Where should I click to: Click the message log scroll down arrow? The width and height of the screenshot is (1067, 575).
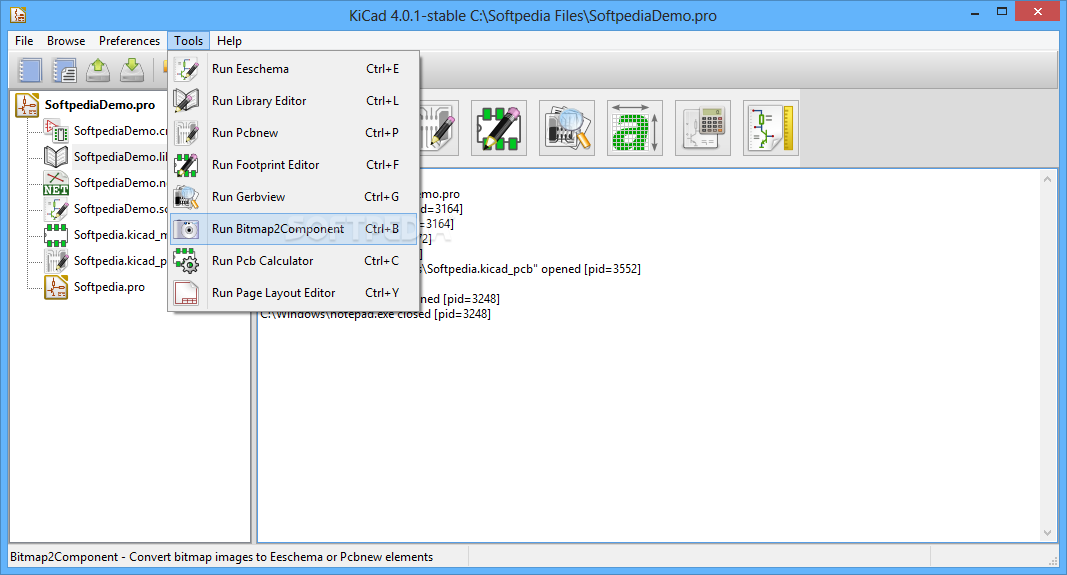point(1047,533)
